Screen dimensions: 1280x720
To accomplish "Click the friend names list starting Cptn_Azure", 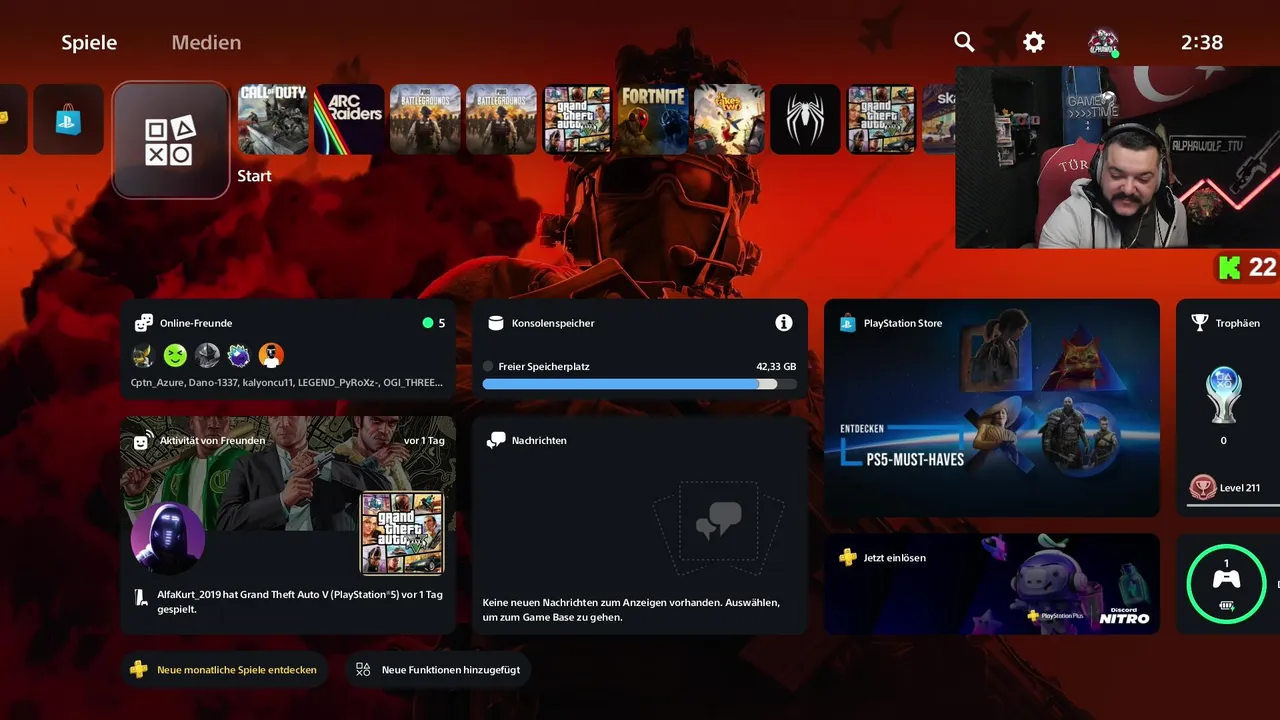I will tap(286, 382).
